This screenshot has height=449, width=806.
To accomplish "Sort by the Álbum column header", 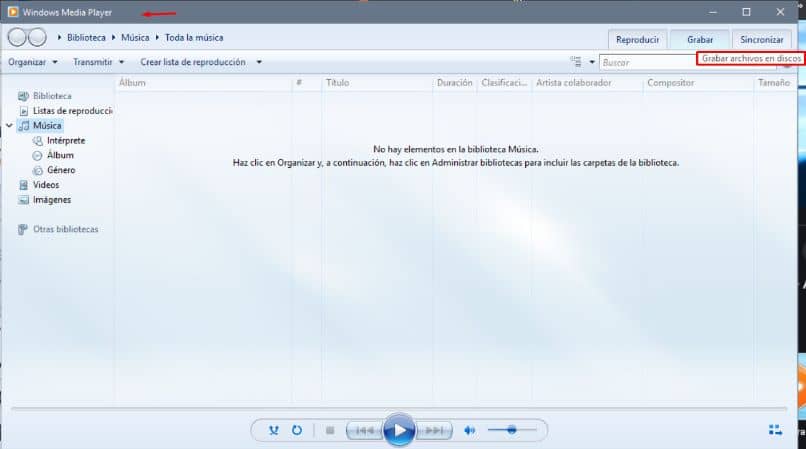I will click(x=204, y=83).
